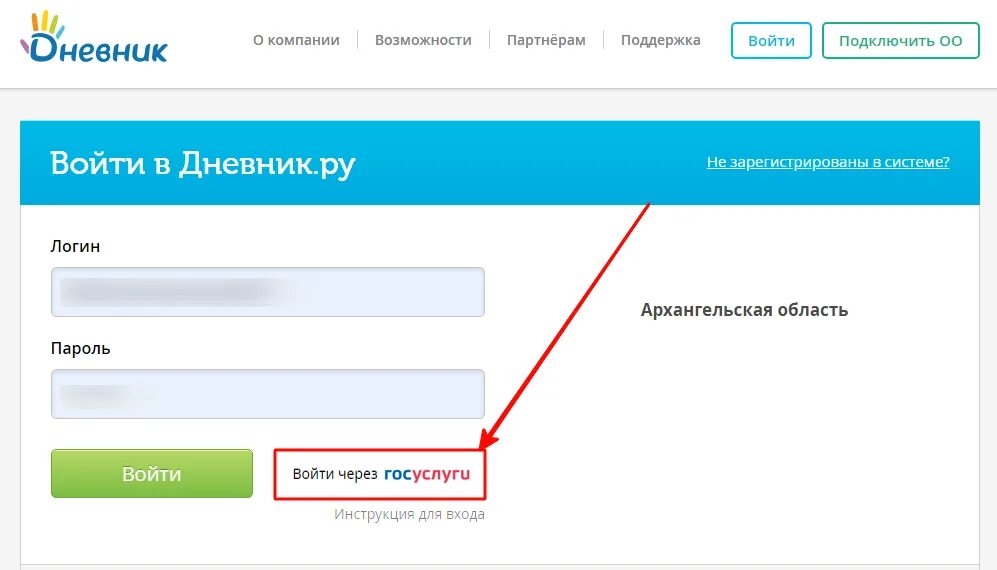The image size is (997, 570).
Task: Follow the Не зарегистрированы в системе? link
Action: tap(828, 162)
